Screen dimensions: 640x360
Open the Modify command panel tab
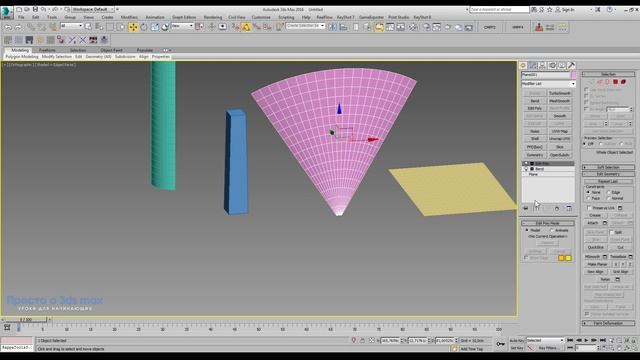[x=533, y=65]
